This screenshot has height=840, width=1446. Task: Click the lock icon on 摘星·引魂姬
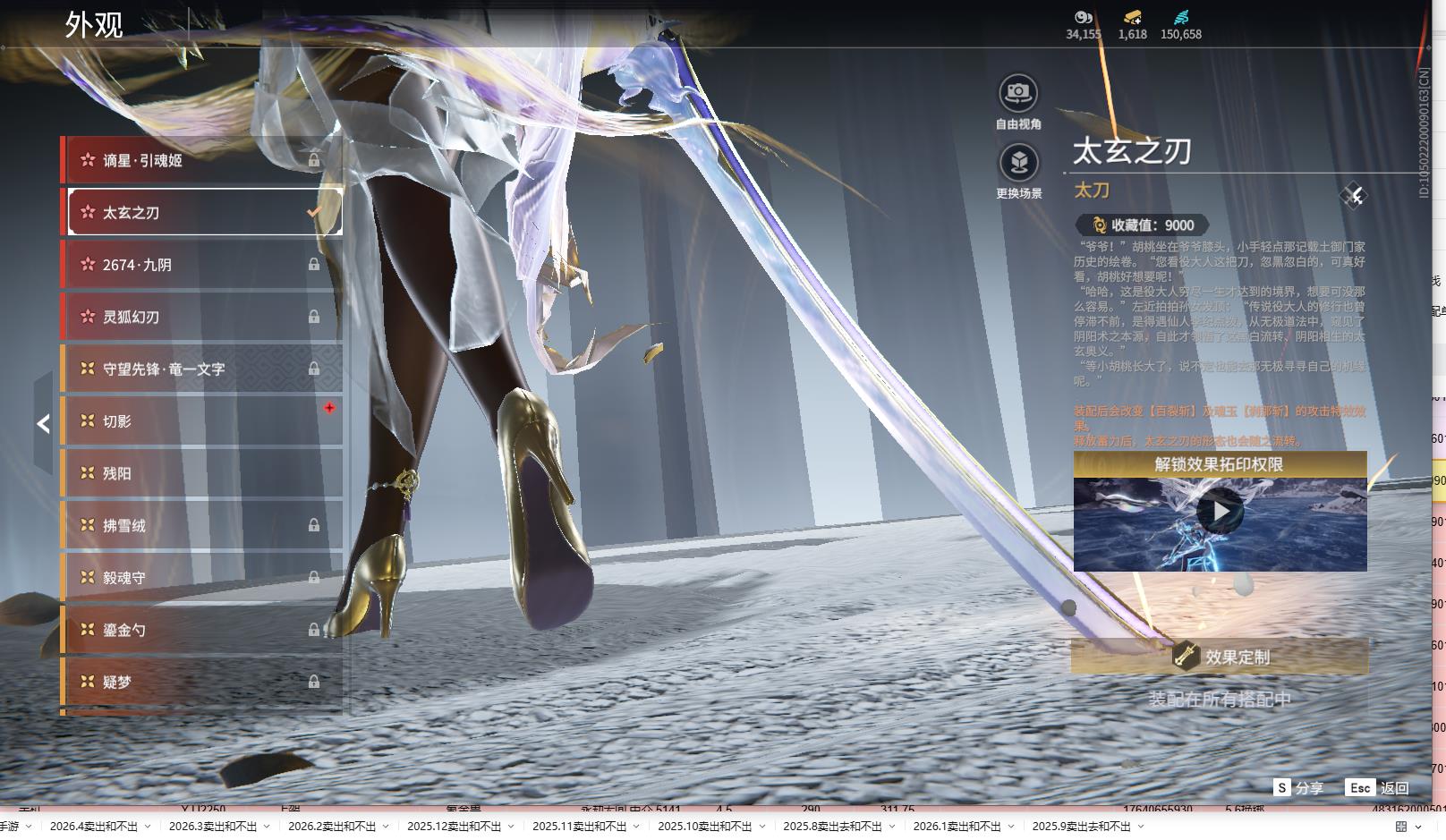(314, 160)
